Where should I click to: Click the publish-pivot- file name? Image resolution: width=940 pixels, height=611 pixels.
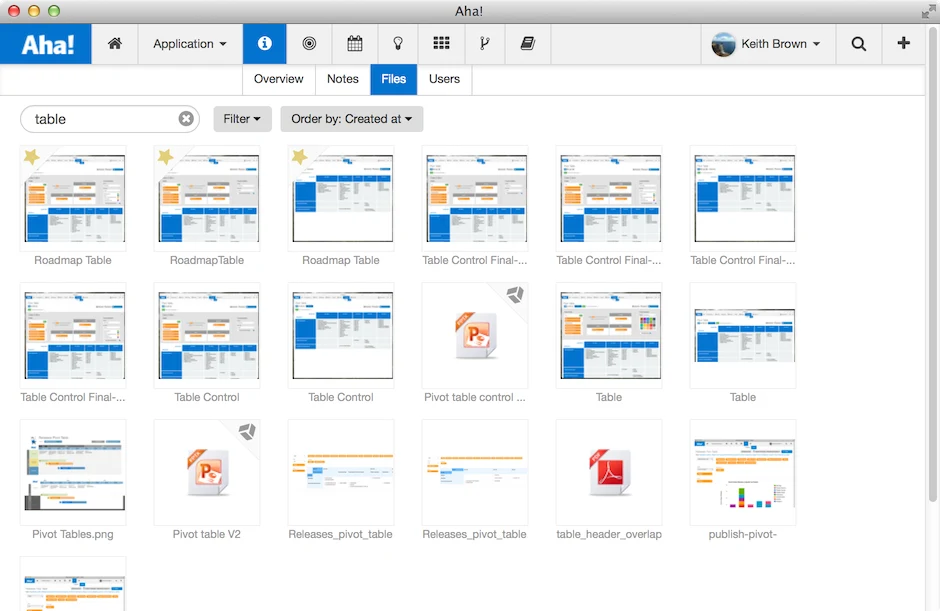[743, 534]
